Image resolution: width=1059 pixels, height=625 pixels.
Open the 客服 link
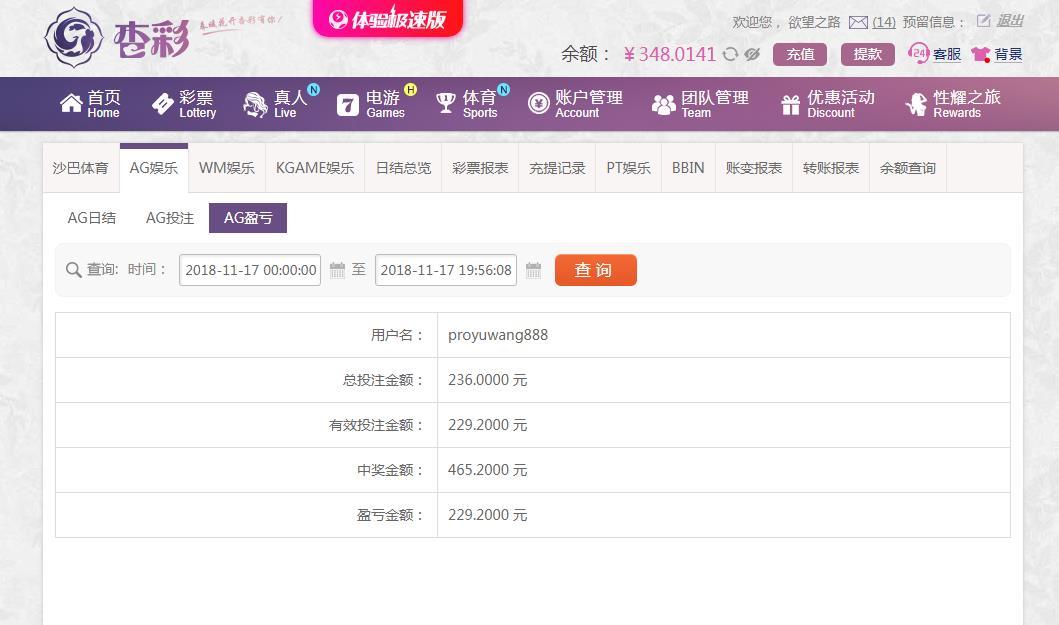coord(947,54)
